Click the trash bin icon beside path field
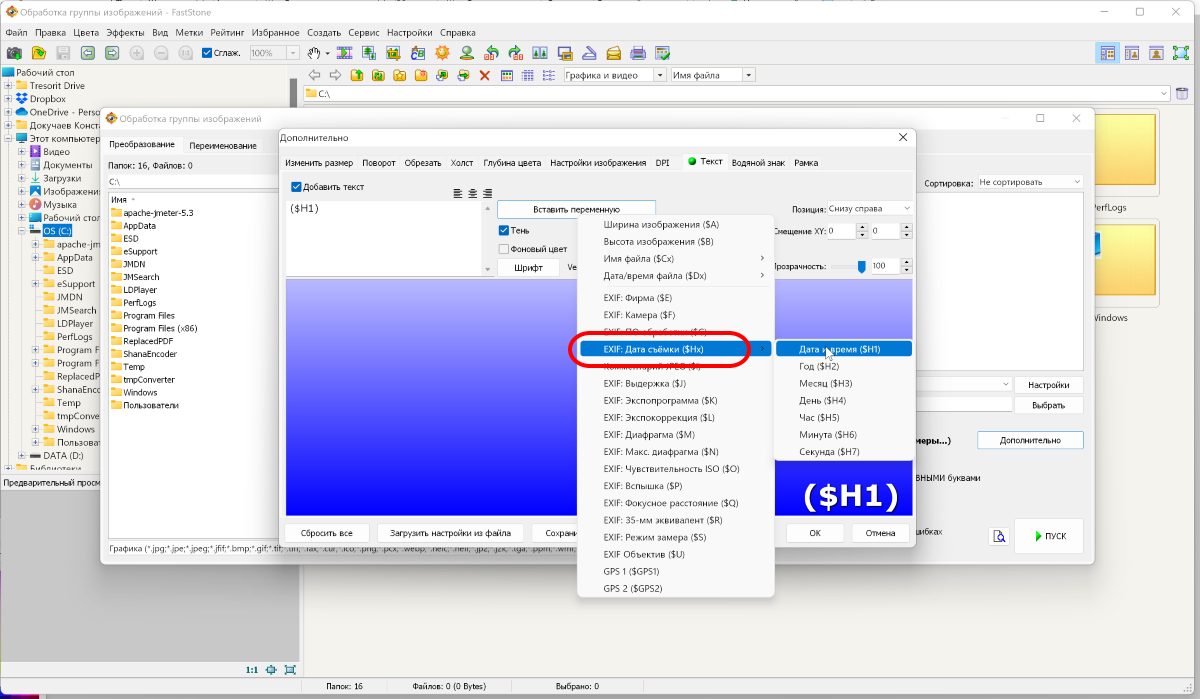 click(x=1182, y=93)
